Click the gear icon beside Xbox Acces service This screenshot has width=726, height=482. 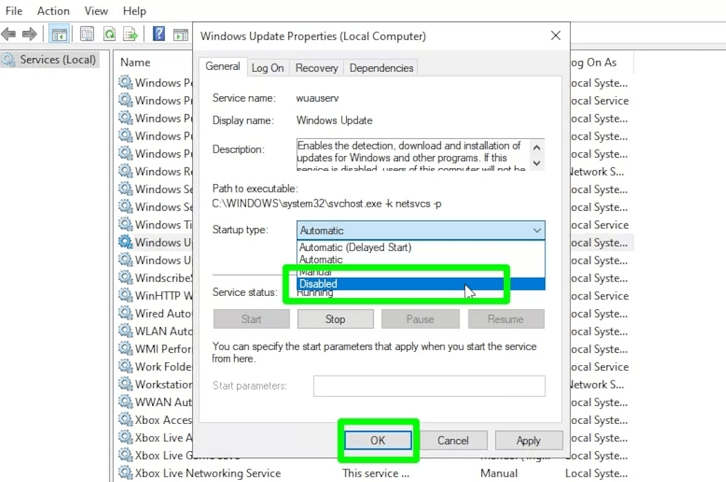[125, 419]
